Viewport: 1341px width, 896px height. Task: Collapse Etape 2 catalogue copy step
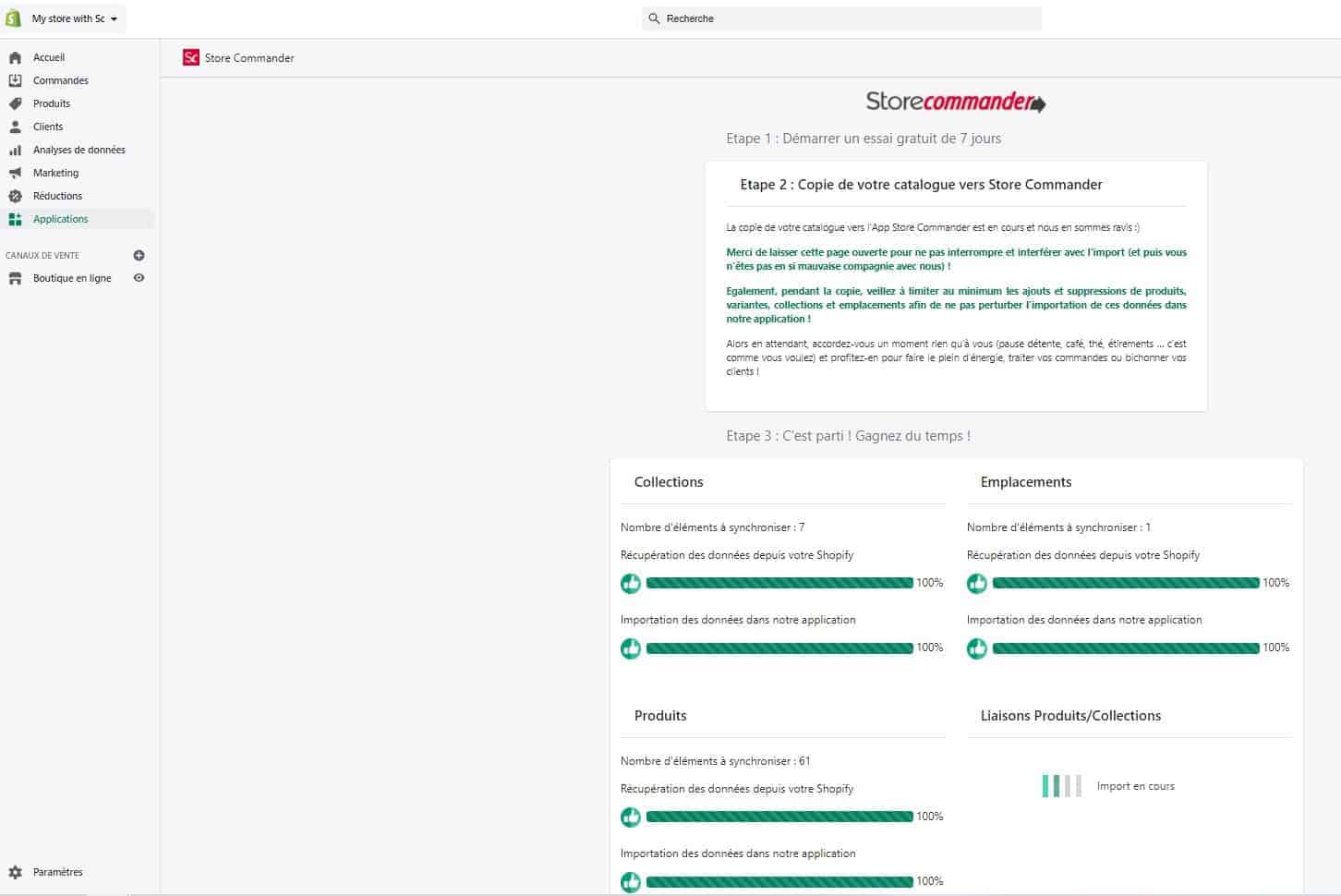coord(921,185)
